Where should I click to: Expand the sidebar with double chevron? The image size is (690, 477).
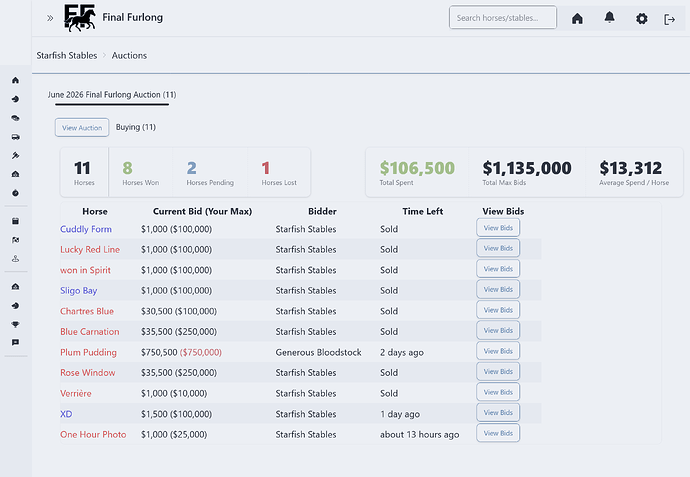[x=50, y=18]
